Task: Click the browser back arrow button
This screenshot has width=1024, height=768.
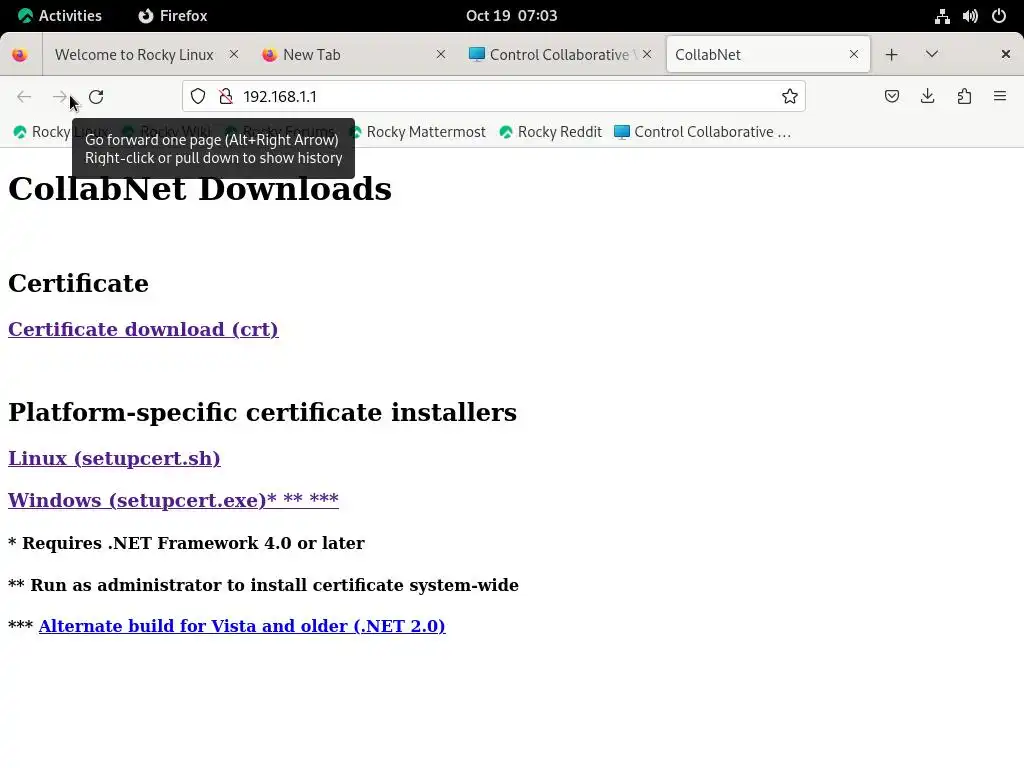Action: (x=24, y=97)
